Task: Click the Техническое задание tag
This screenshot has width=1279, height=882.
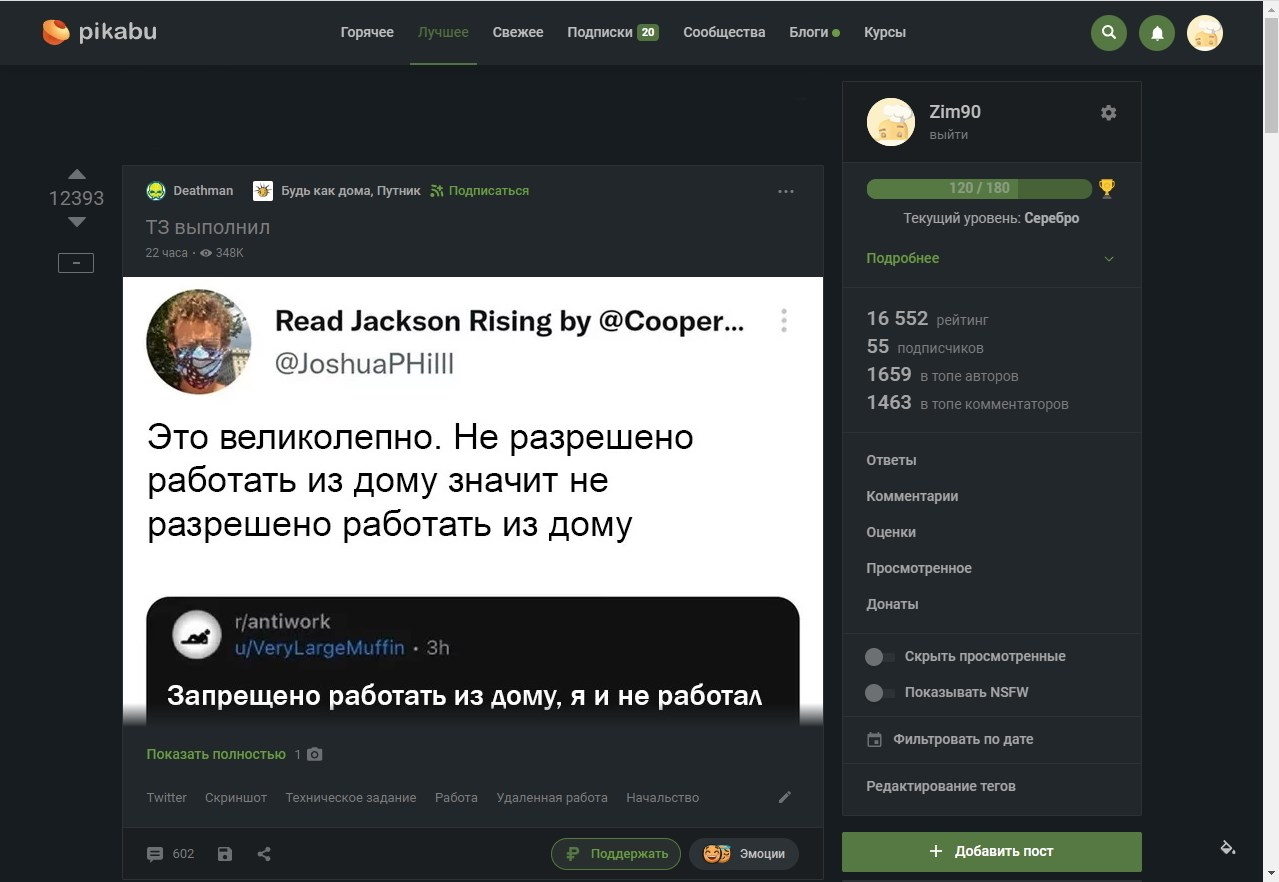Action: (351, 798)
